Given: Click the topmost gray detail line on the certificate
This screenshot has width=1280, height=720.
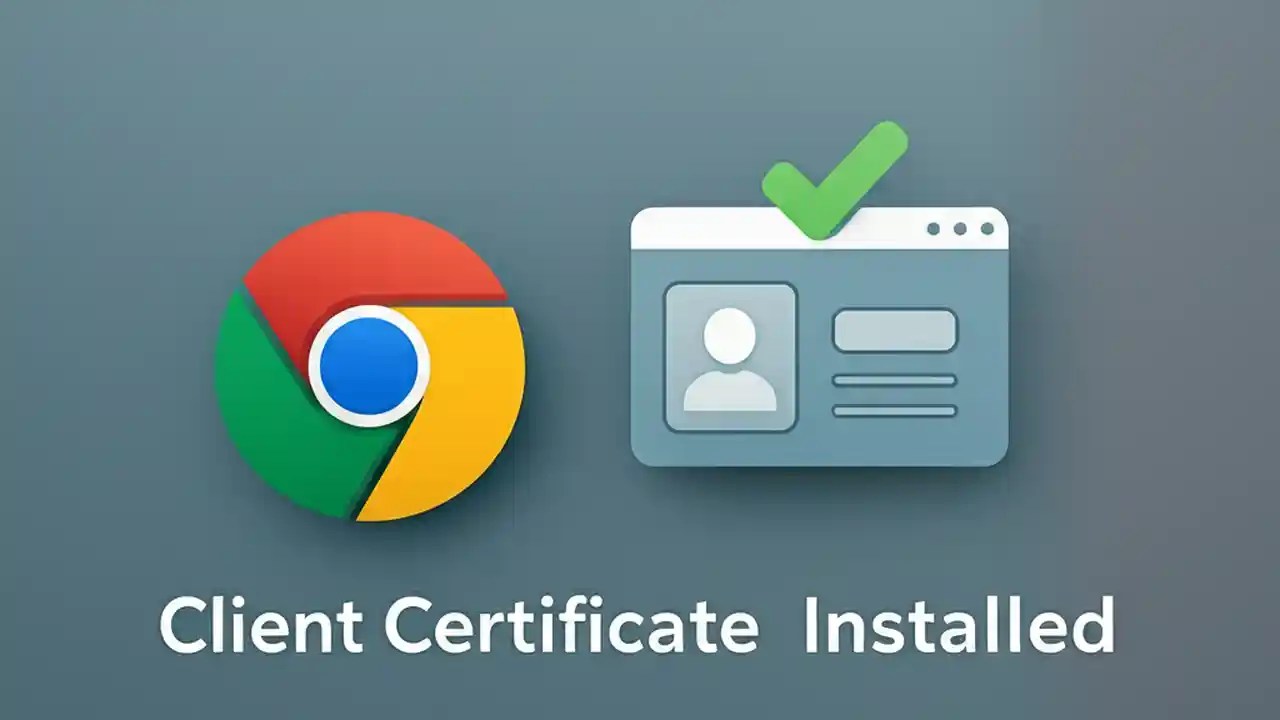Looking at the screenshot, I should pyautogui.click(x=893, y=378).
